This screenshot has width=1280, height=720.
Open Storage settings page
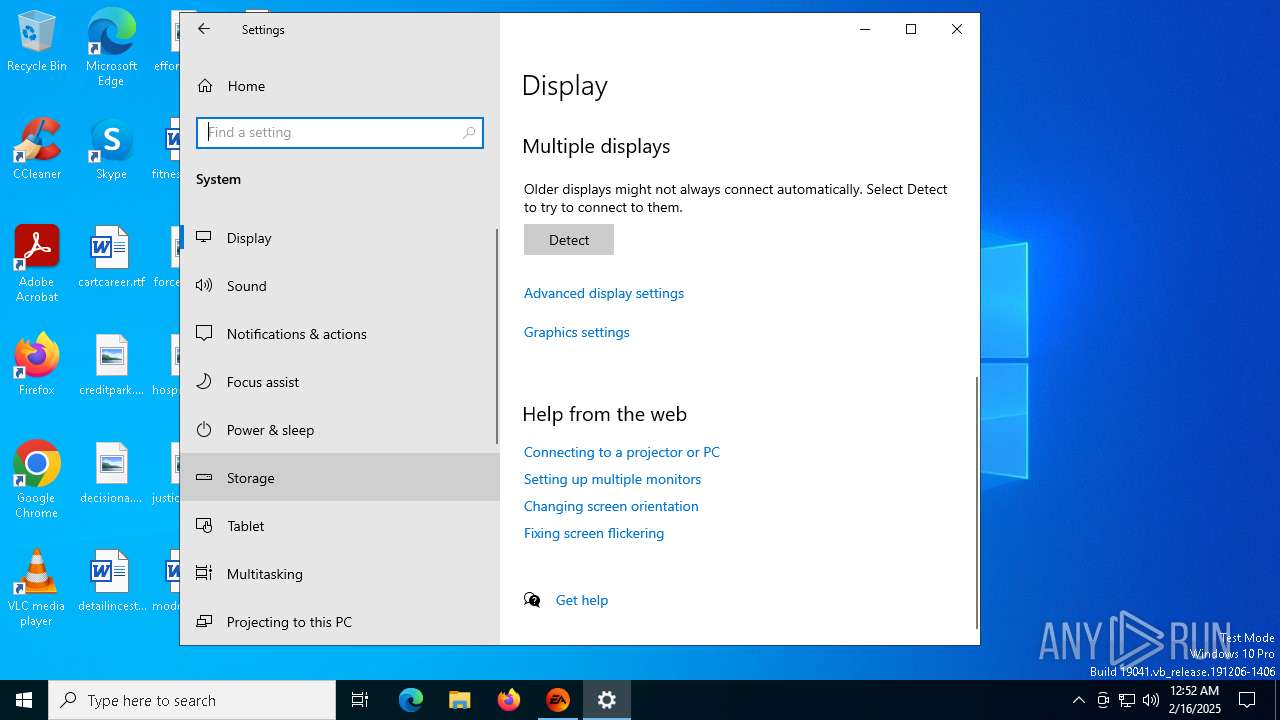click(x=340, y=478)
